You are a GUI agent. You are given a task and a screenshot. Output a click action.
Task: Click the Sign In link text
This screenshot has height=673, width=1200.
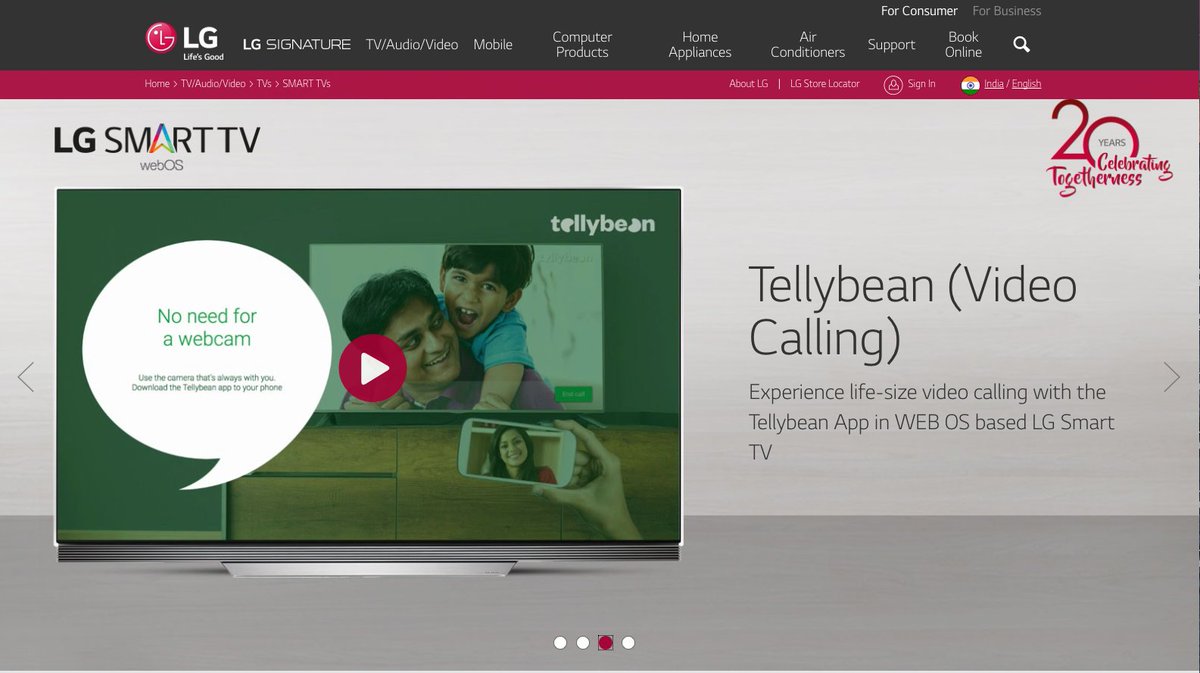click(922, 84)
